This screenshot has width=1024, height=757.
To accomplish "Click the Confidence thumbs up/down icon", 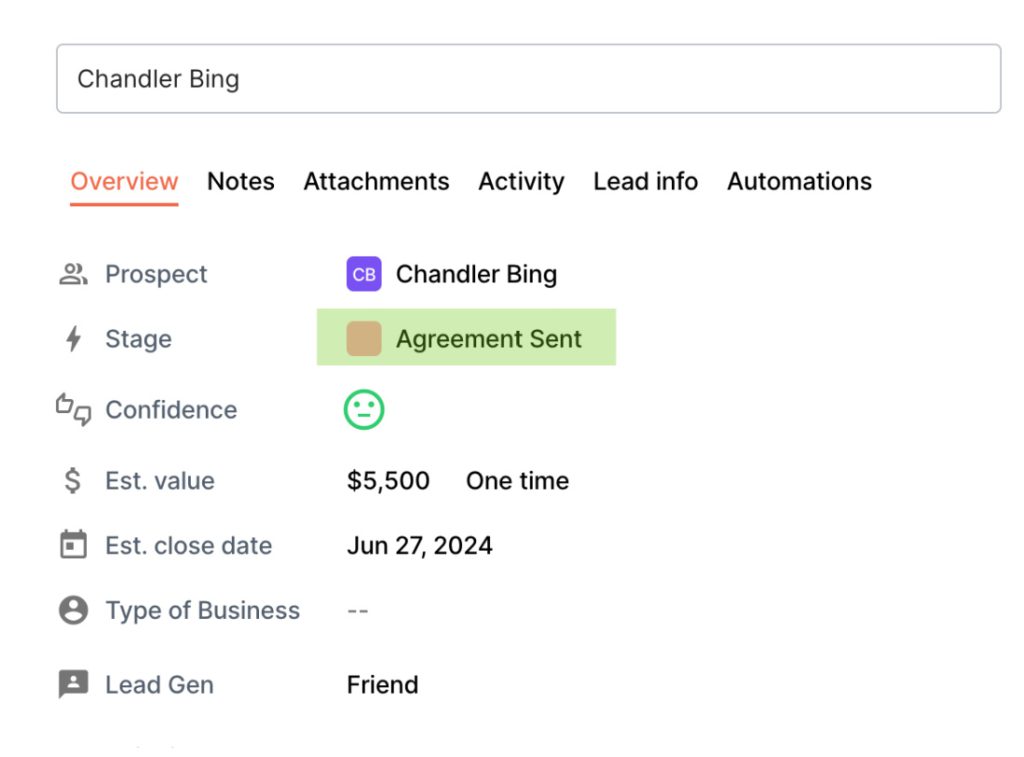I will click(73, 409).
